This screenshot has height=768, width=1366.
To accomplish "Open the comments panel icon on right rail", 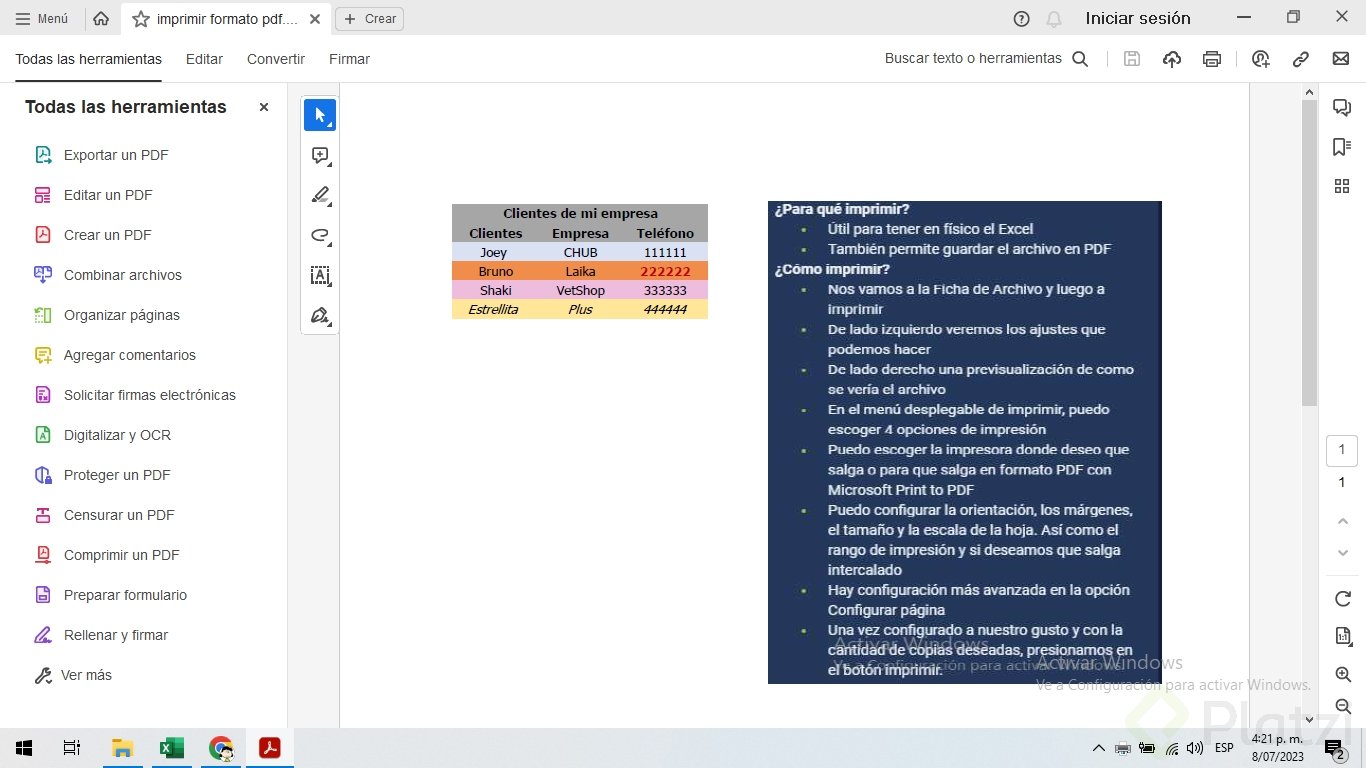I will (x=1342, y=107).
